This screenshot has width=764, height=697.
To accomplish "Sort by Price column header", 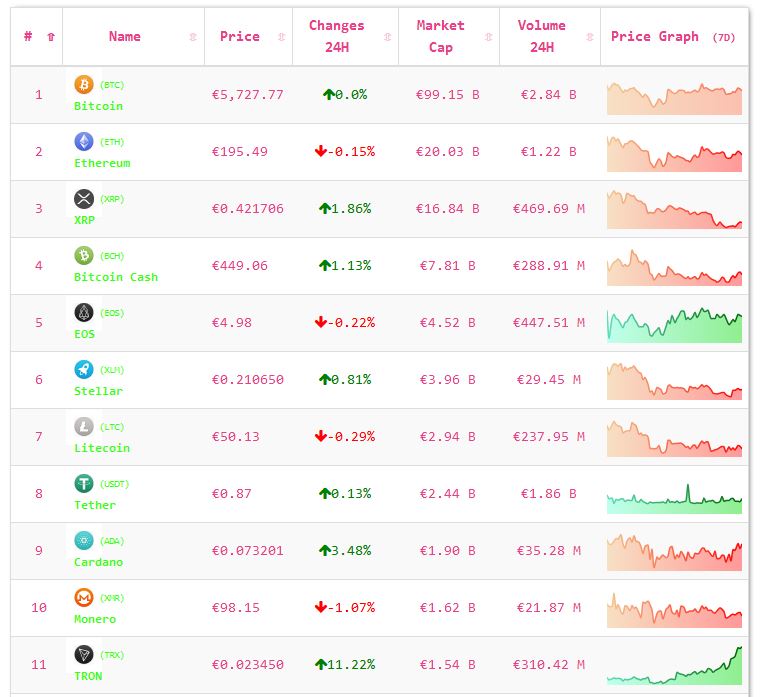I will point(240,37).
